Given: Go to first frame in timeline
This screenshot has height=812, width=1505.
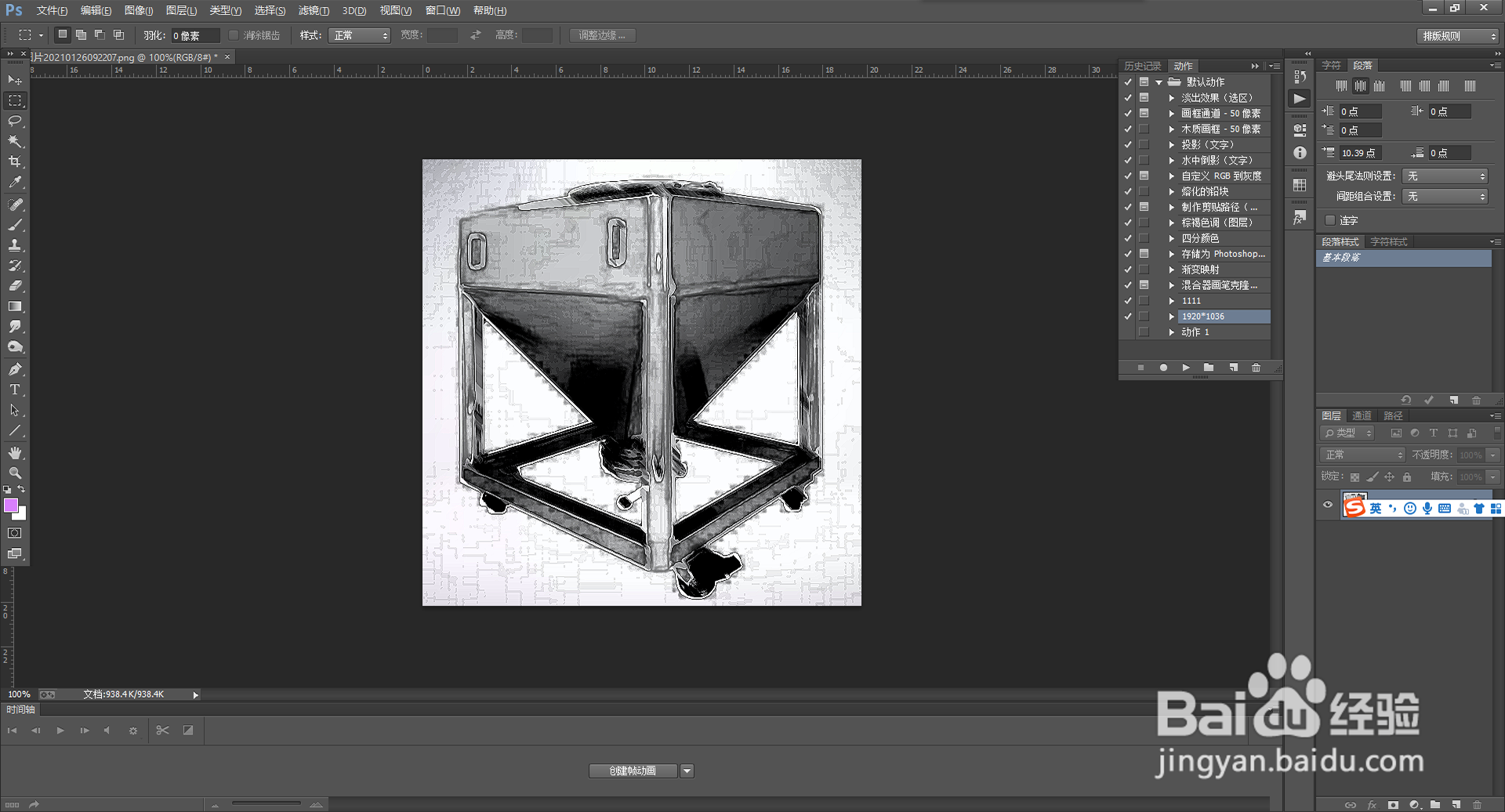Looking at the screenshot, I should (x=12, y=730).
